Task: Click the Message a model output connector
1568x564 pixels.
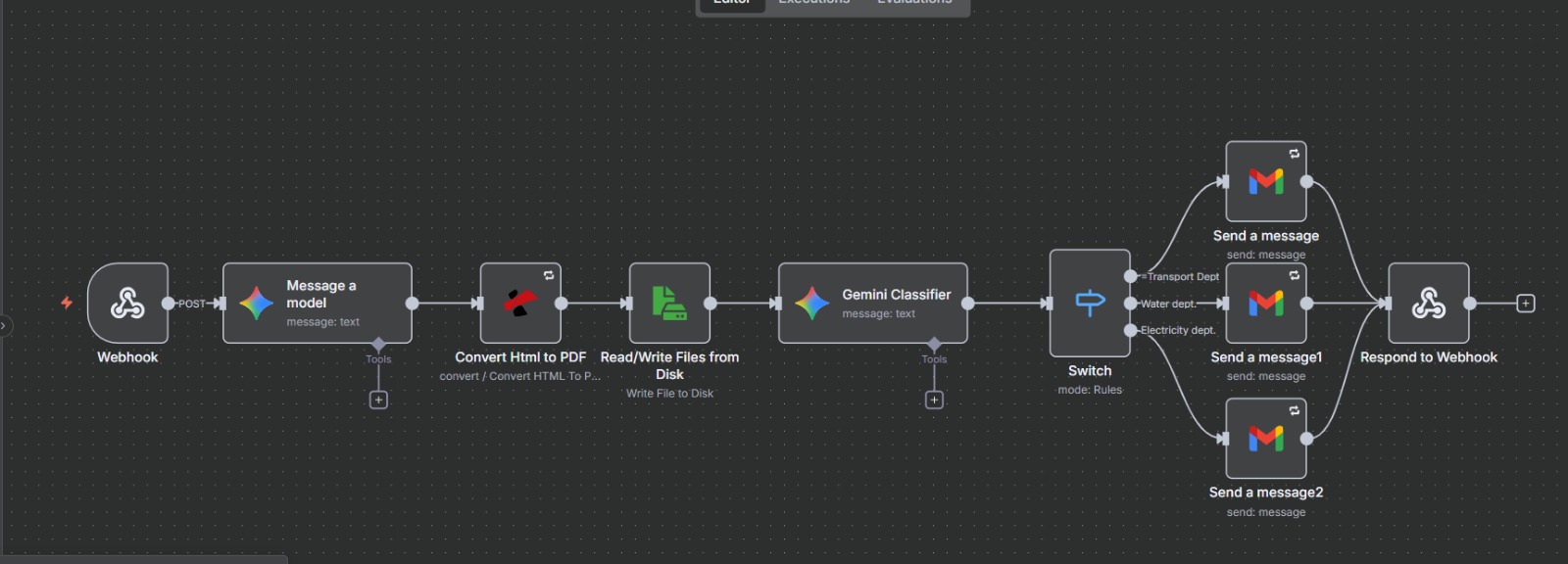Action: pyautogui.click(x=413, y=304)
